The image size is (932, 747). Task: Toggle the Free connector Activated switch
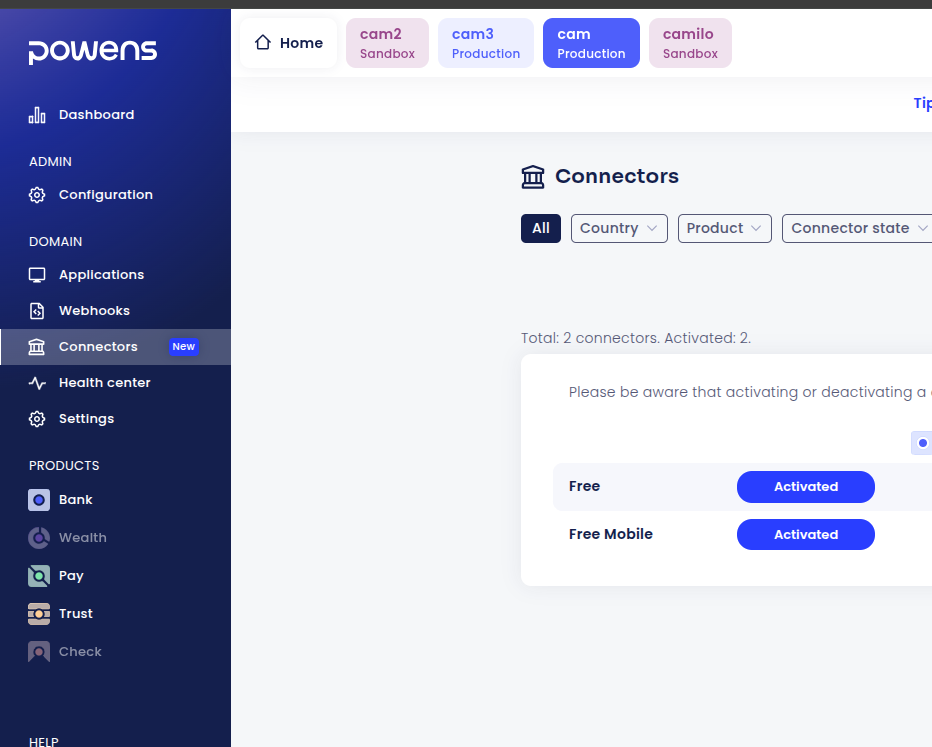tap(805, 487)
